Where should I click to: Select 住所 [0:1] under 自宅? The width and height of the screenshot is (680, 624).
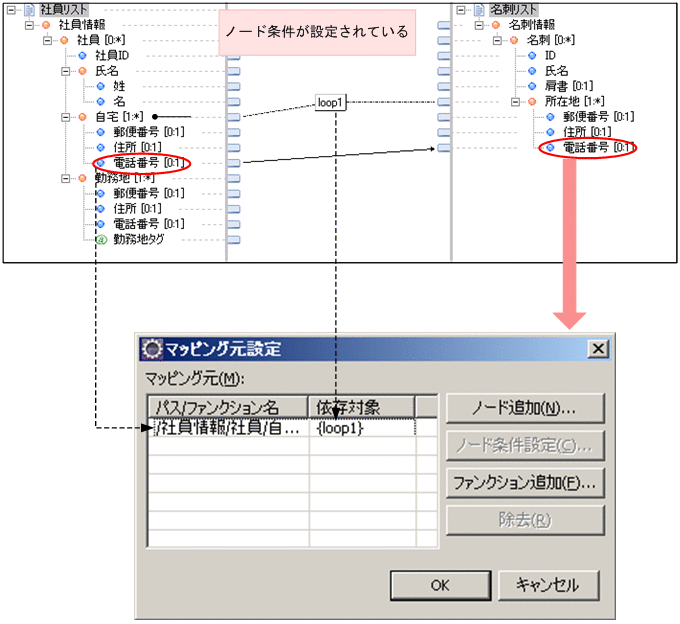pos(137,147)
